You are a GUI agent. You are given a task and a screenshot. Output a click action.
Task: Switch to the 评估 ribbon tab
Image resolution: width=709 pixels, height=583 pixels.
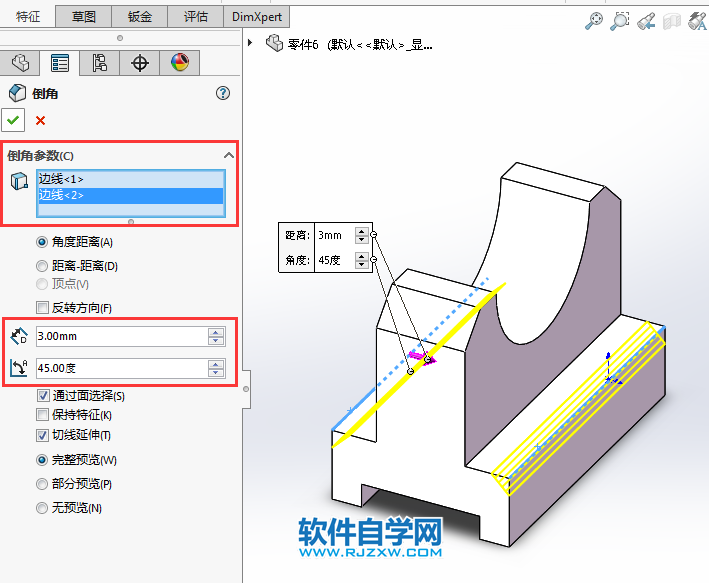pyautogui.click(x=196, y=17)
